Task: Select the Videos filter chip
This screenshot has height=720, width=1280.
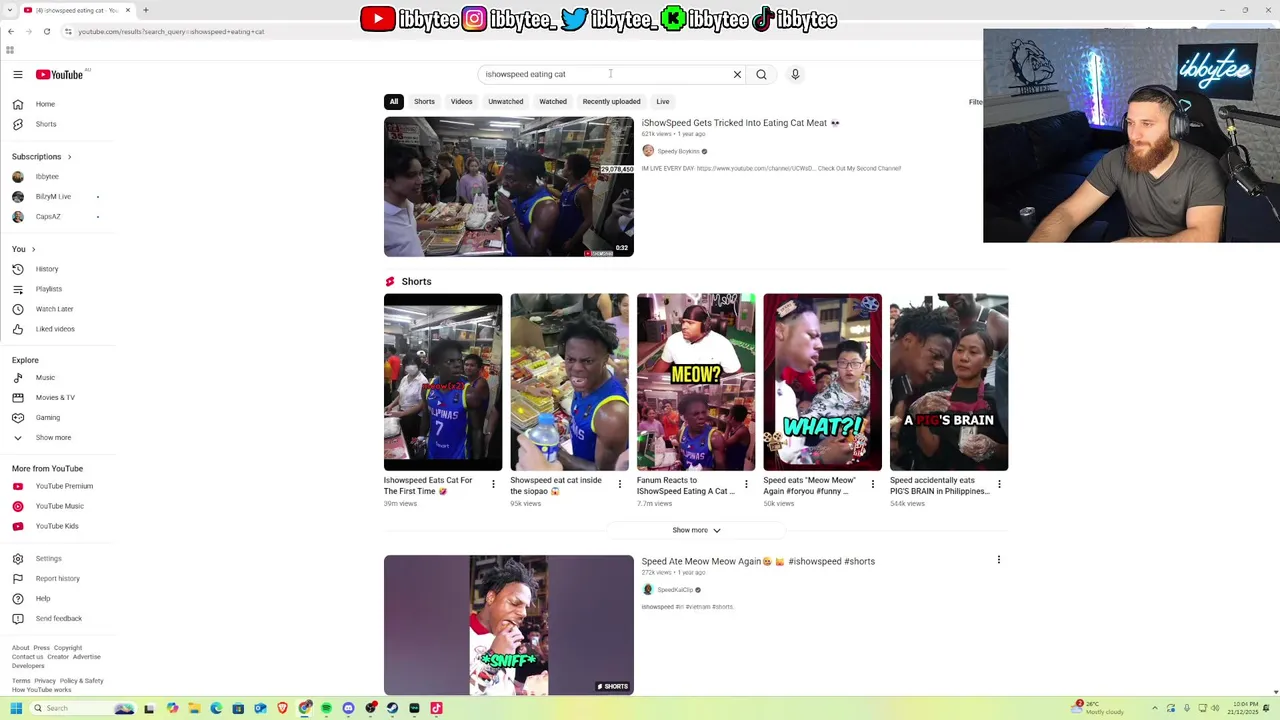Action: coord(461,101)
